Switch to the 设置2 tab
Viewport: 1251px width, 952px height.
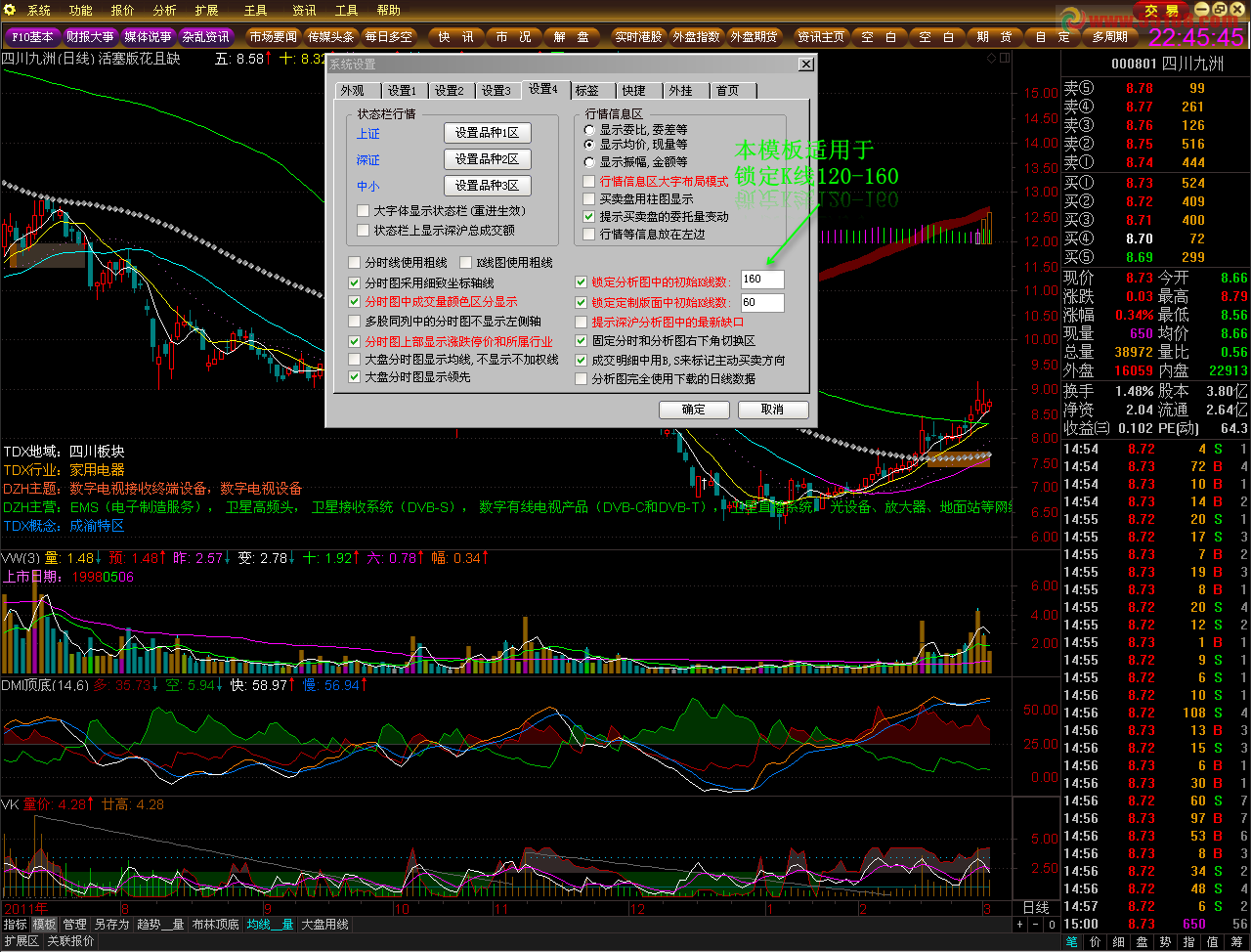point(450,91)
